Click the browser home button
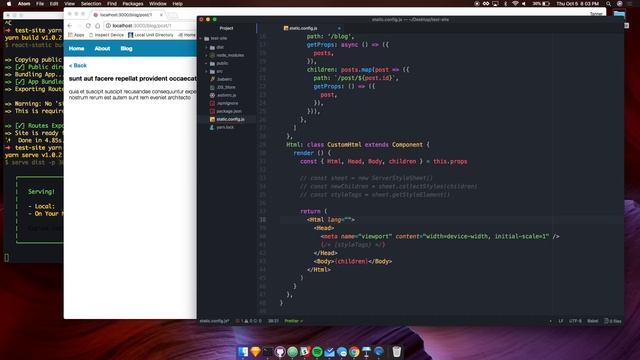 pyautogui.click(x=98, y=25)
